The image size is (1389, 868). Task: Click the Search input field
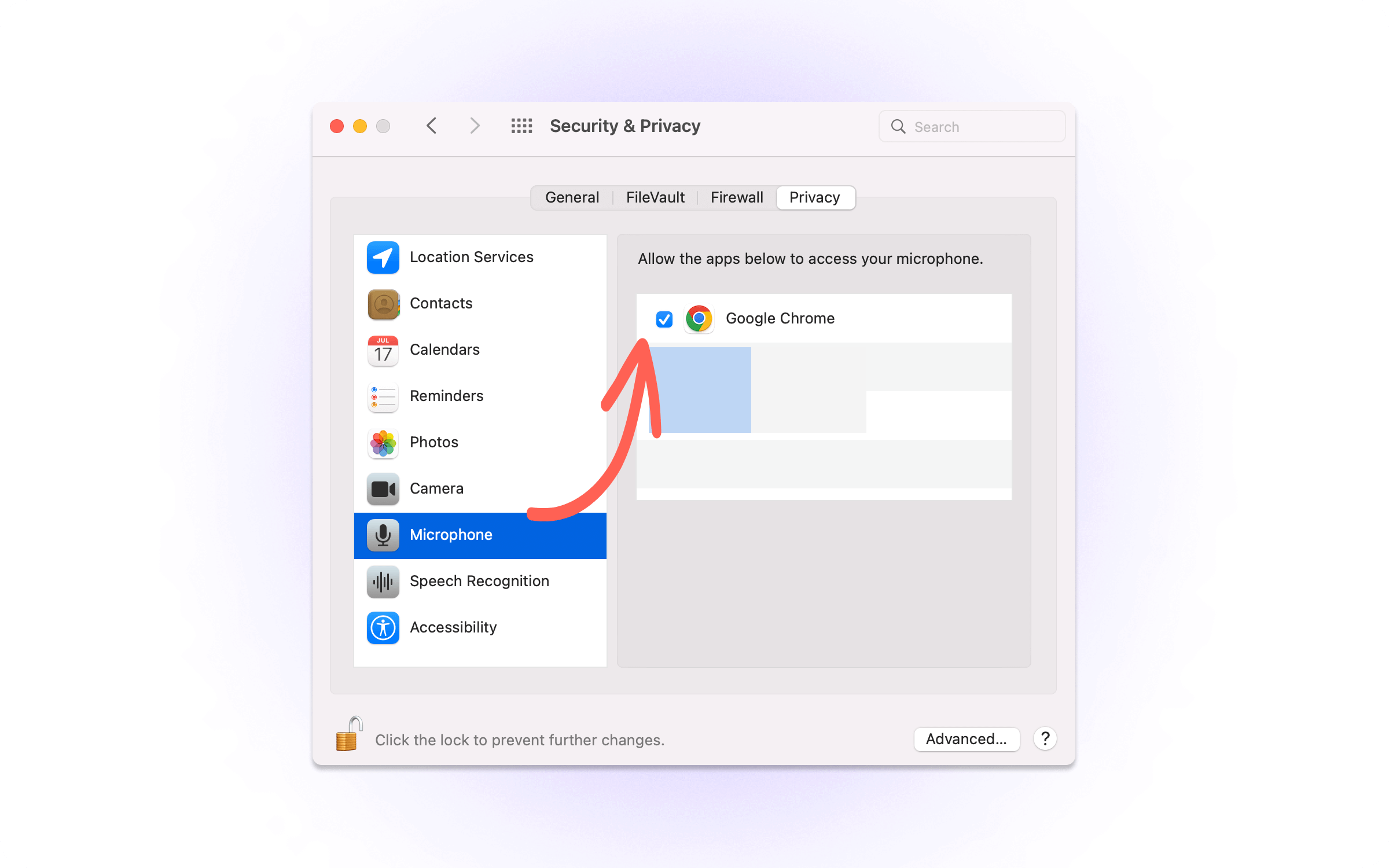pyautogui.click(x=972, y=126)
